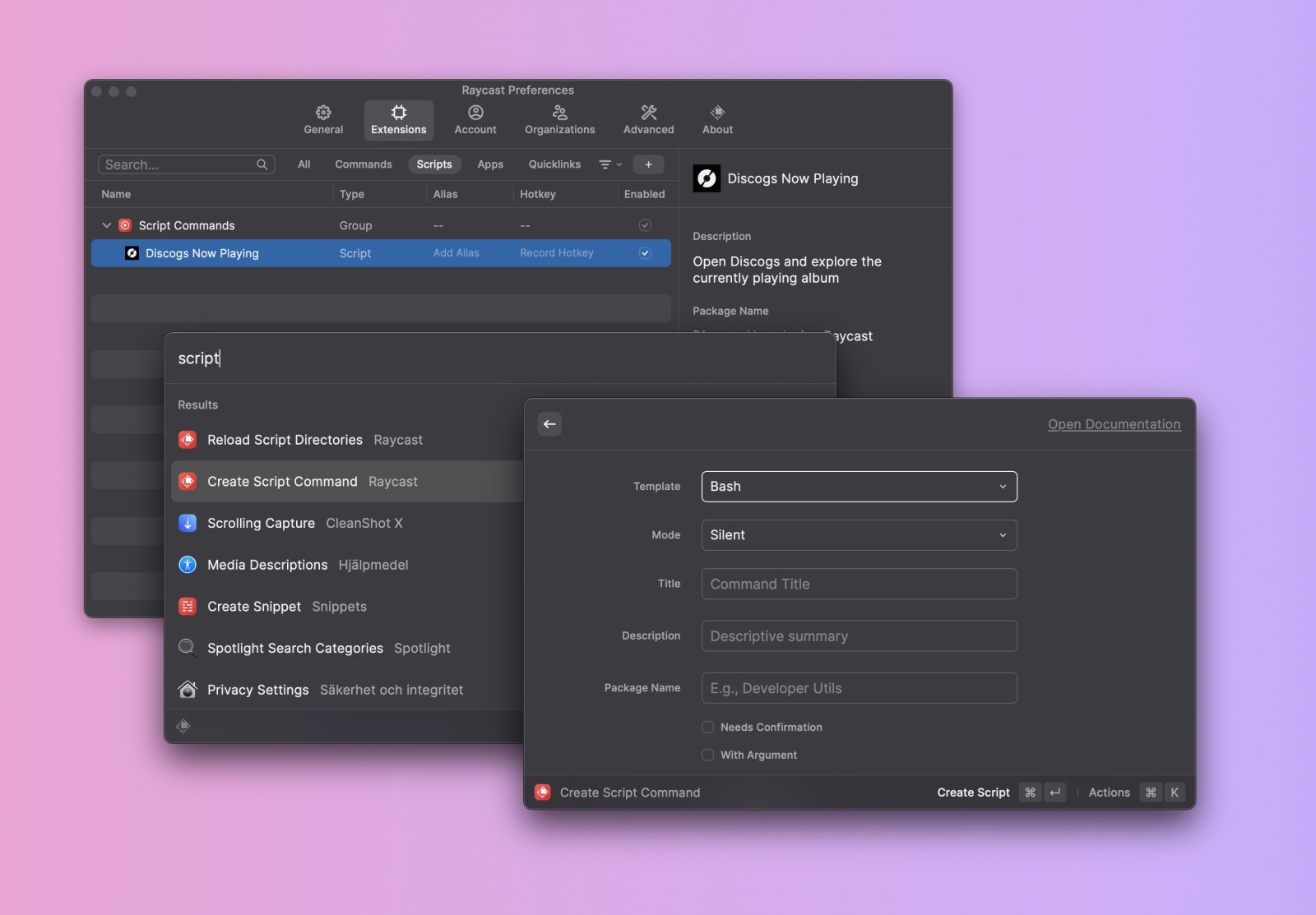Open the Mode dropdown showing Silent

pyautogui.click(x=859, y=535)
